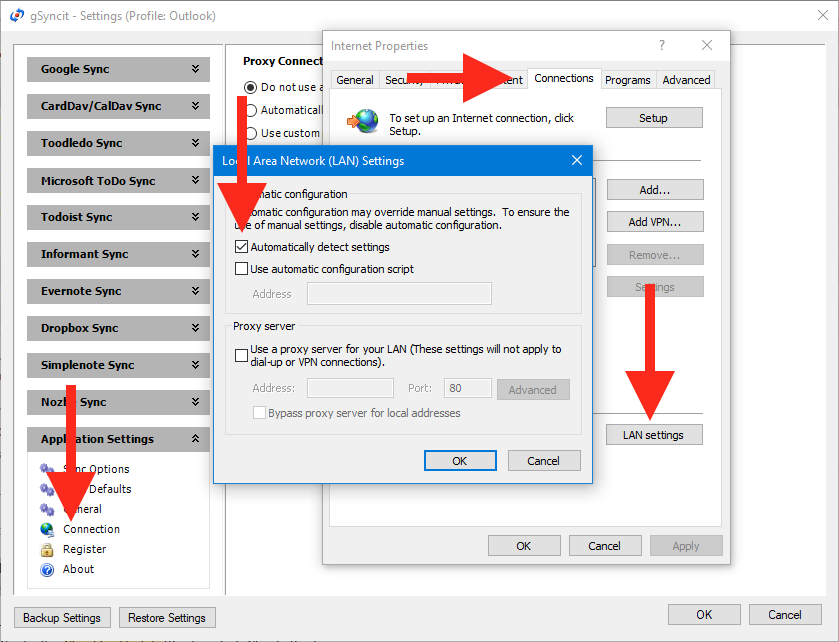Viewport: 839px width, 642px height.
Task: Click Restore Settings button
Action: coord(167,618)
